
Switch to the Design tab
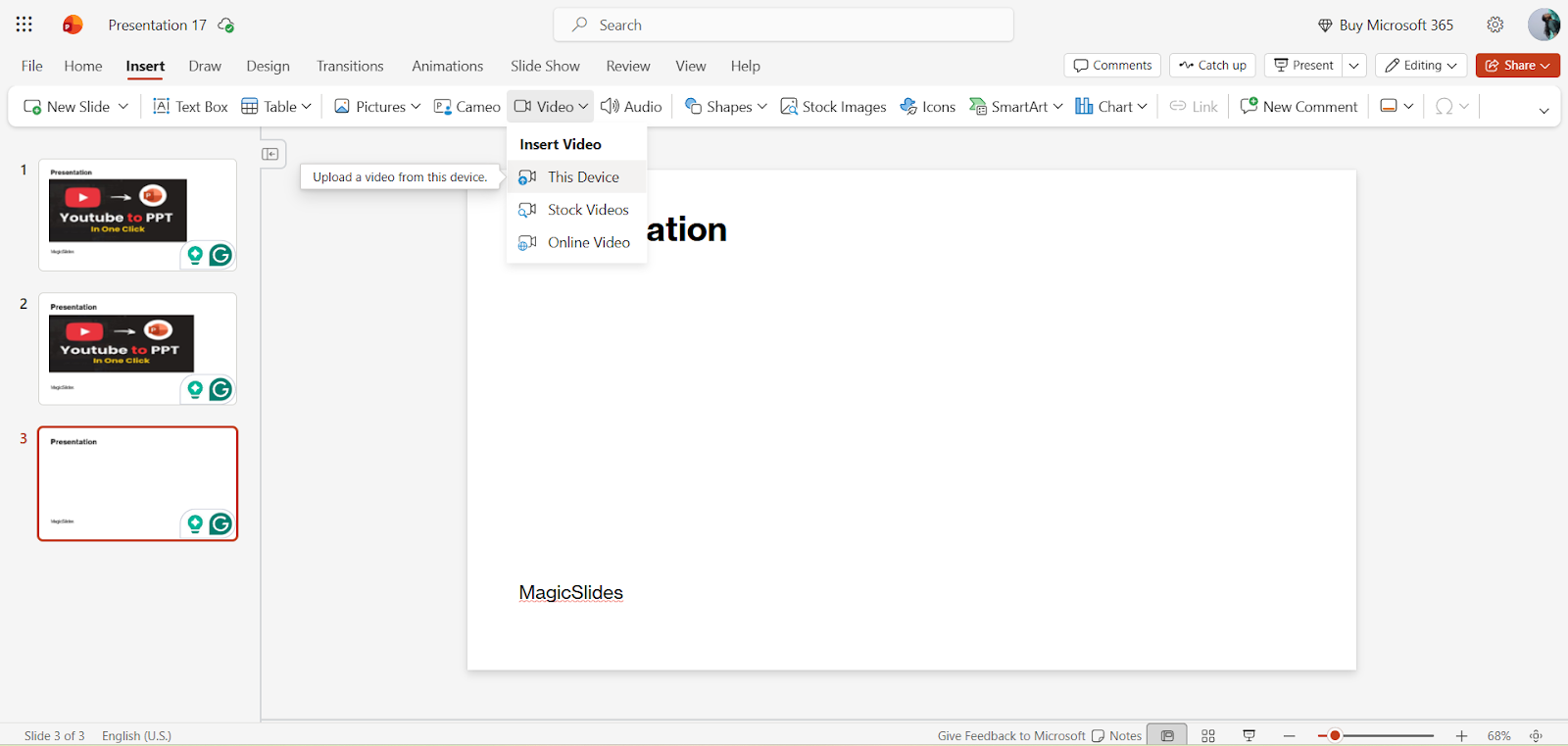click(268, 66)
